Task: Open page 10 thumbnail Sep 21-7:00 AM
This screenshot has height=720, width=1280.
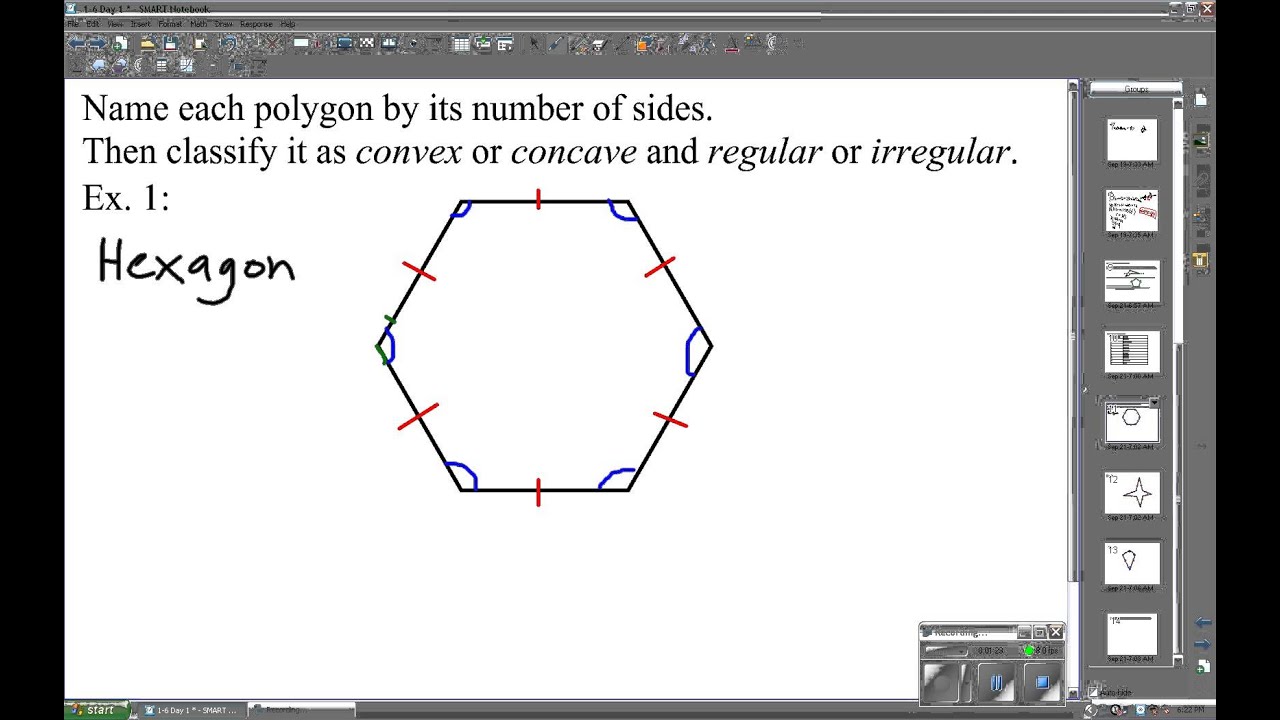Action: coord(1131,351)
